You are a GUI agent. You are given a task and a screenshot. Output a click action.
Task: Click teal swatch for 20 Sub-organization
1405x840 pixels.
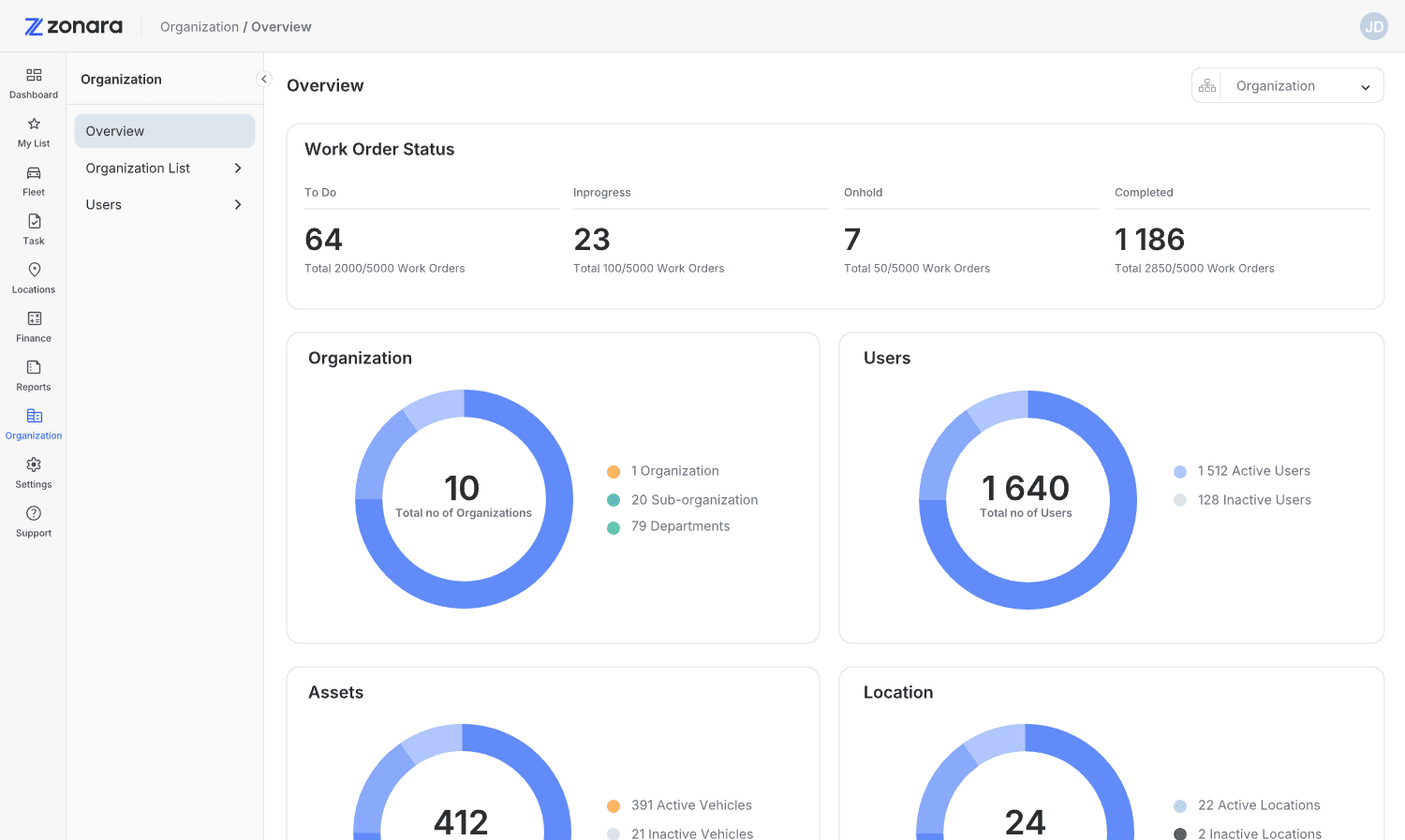click(x=614, y=500)
